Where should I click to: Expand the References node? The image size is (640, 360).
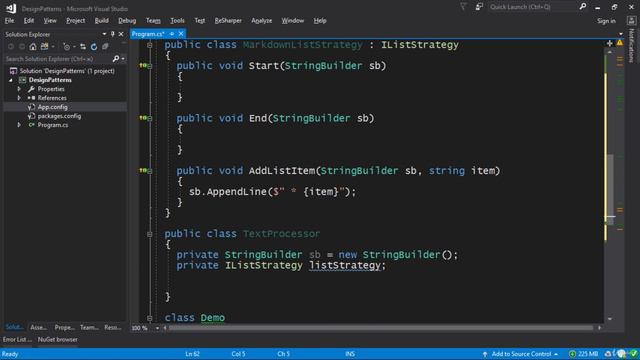coord(19,98)
